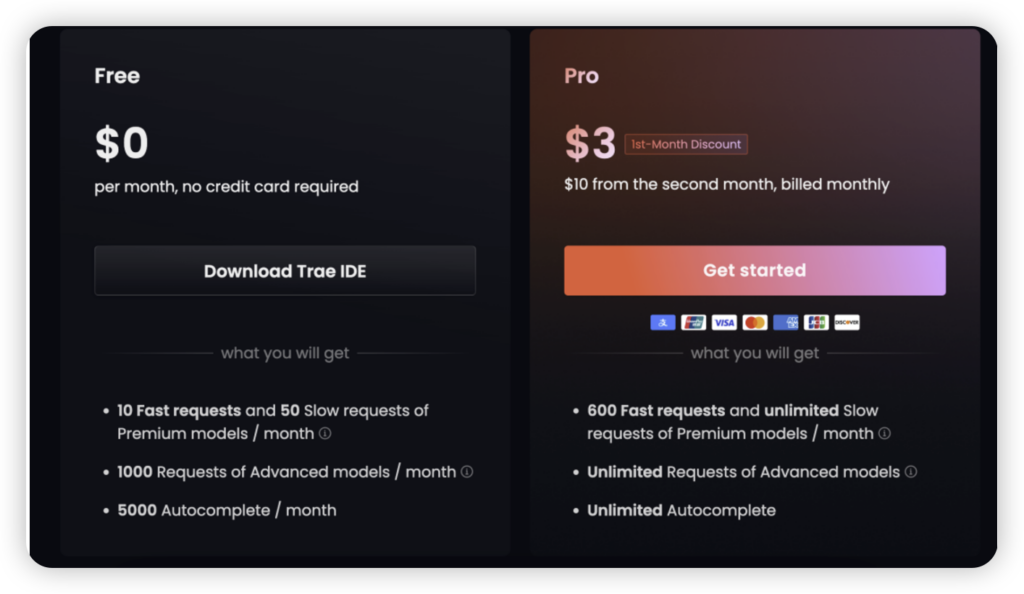Image resolution: width=1024 pixels, height=594 pixels.
Task: Select the Mastercard logo icon
Action: pyautogui.click(x=754, y=322)
